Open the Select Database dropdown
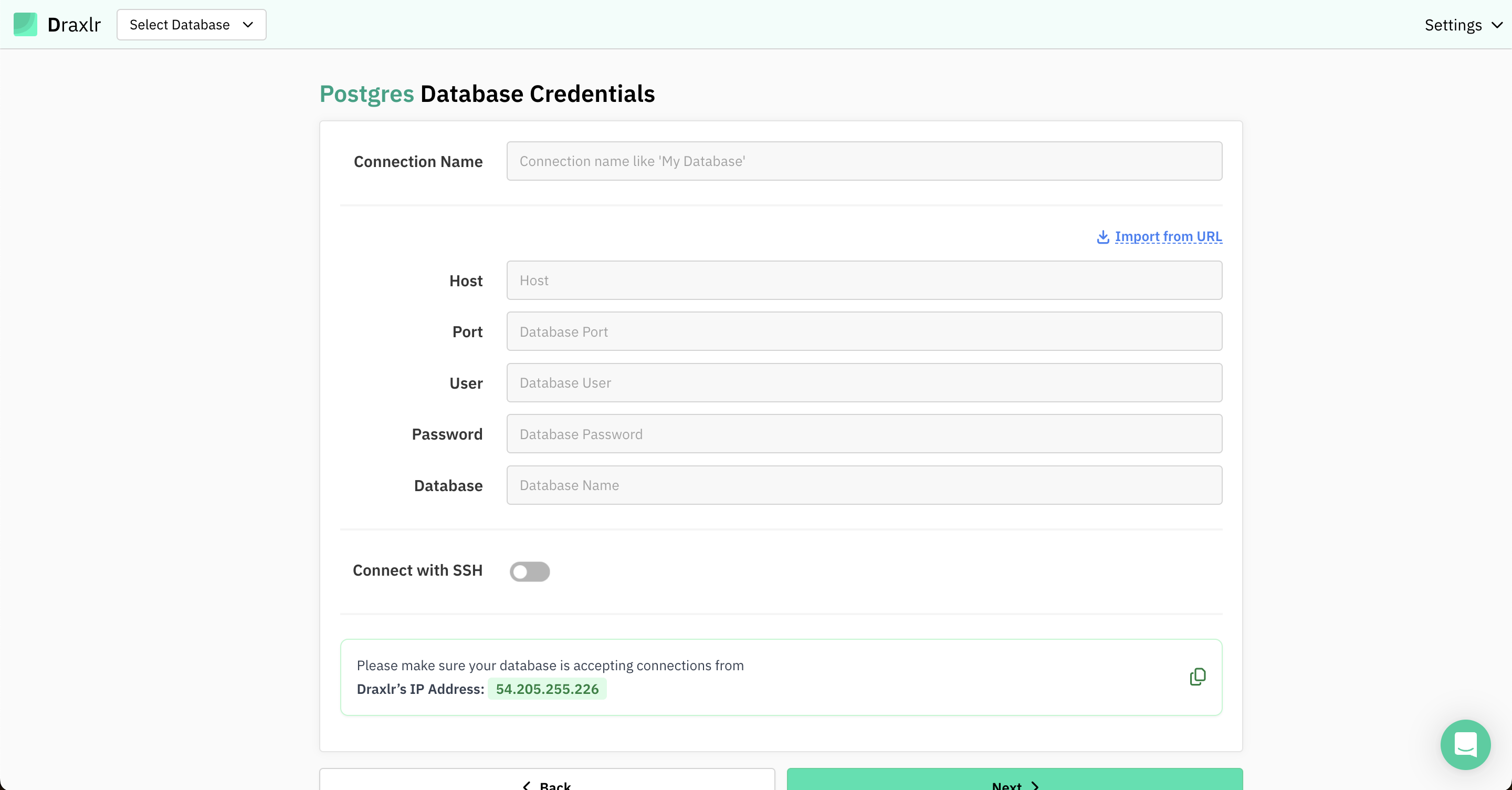 [191, 25]
